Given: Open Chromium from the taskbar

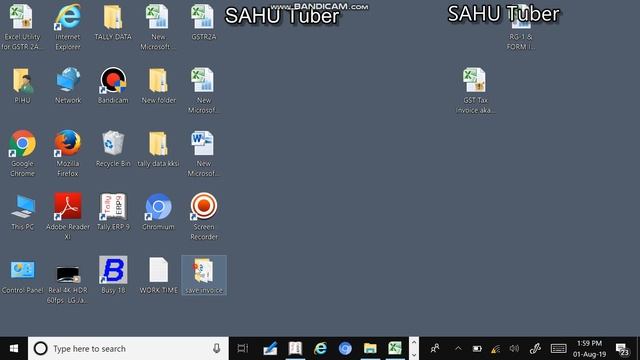Looking at the screenshot, I should (345, 349).
